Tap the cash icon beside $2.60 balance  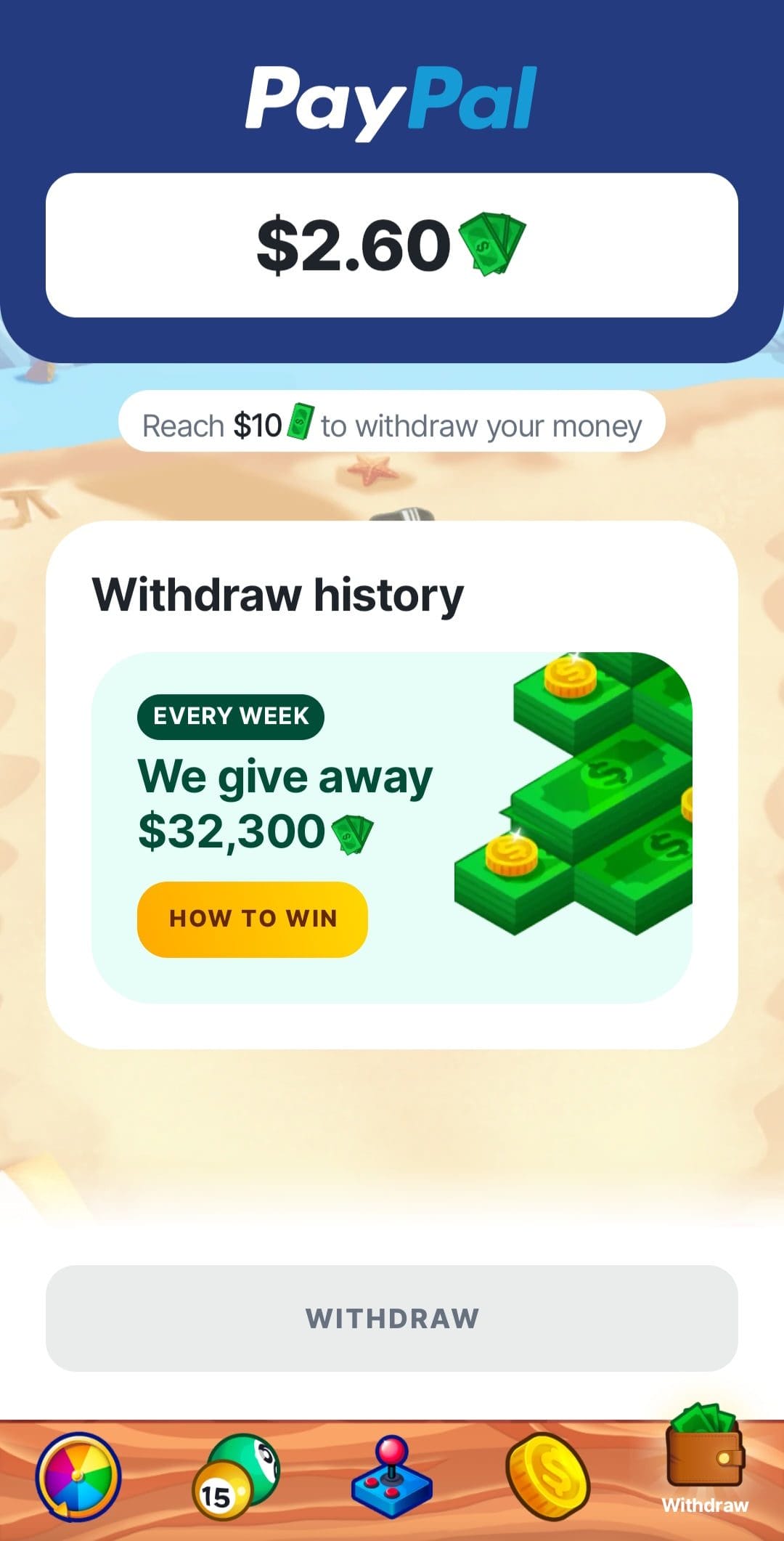pos(493,244)
